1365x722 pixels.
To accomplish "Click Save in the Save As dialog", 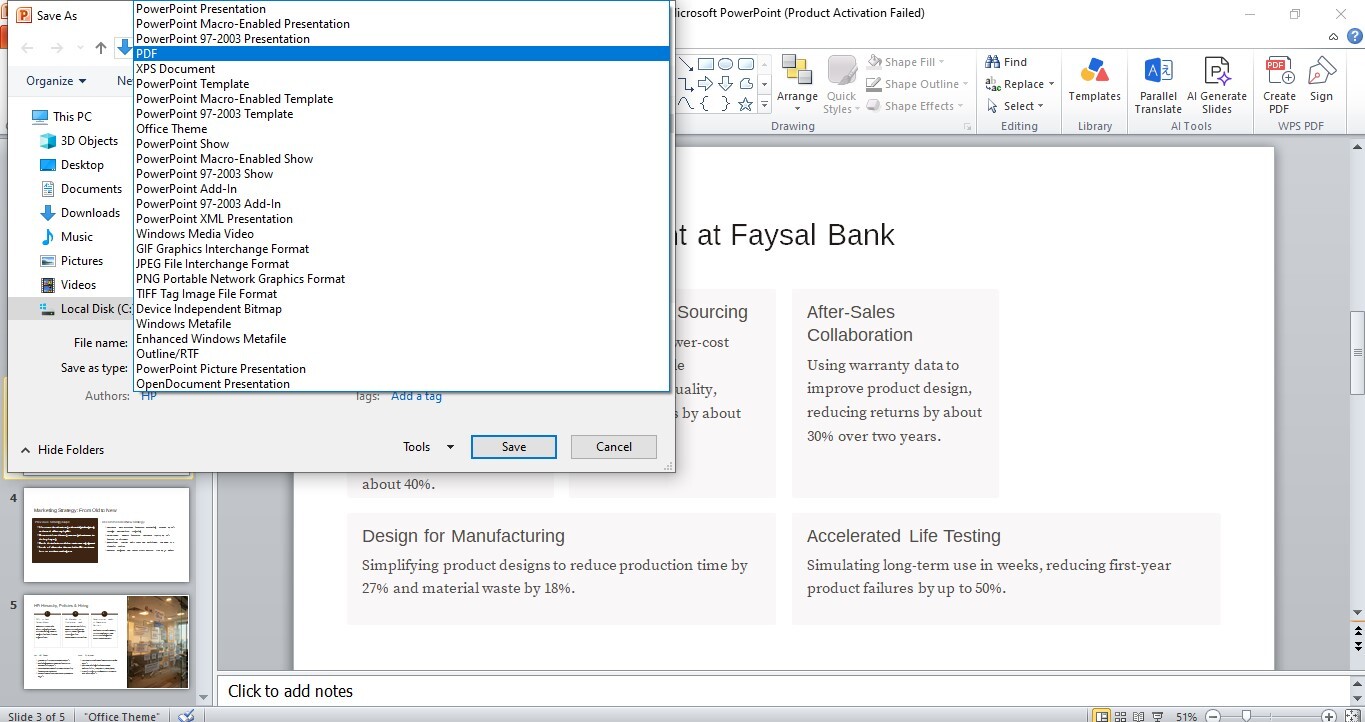I will (x=514, y=447).
